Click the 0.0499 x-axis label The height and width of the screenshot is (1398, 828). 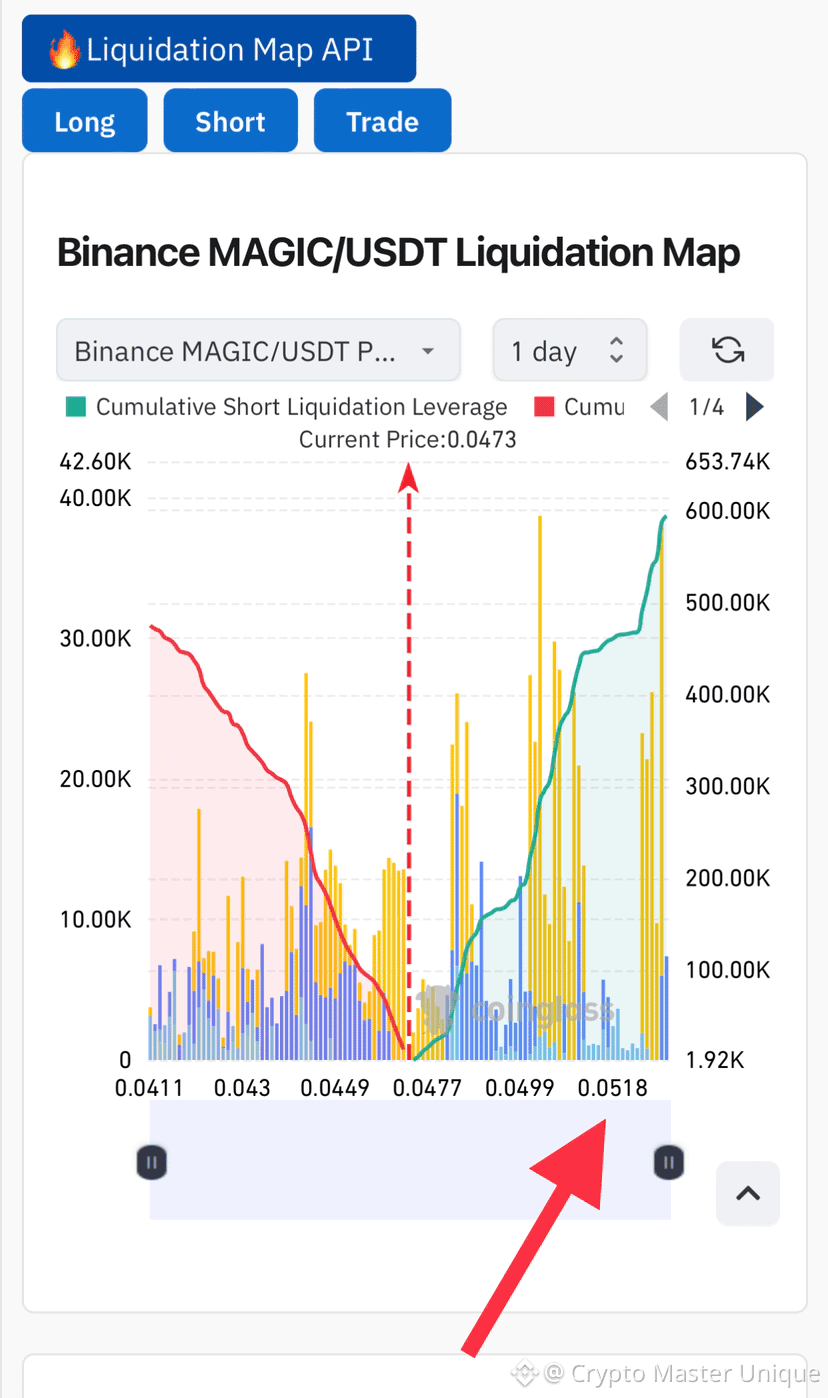tap(520, 1088)
